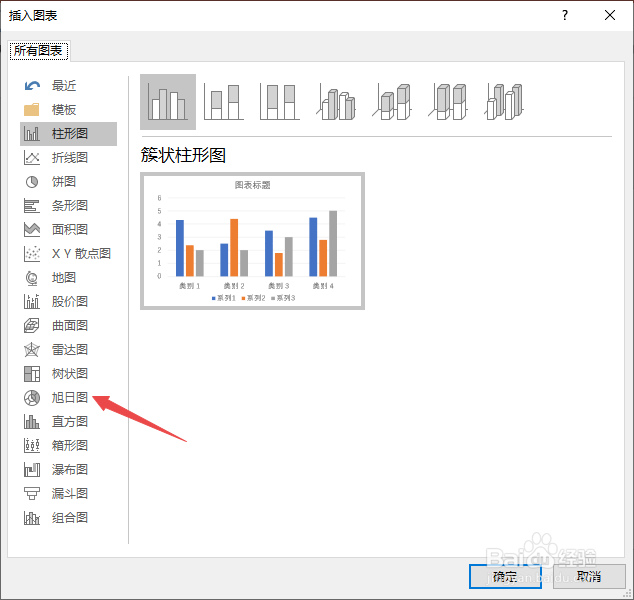Choose 直方图 category label
The height and width of the screenshot is (600, 634).
tap(70, 422)
